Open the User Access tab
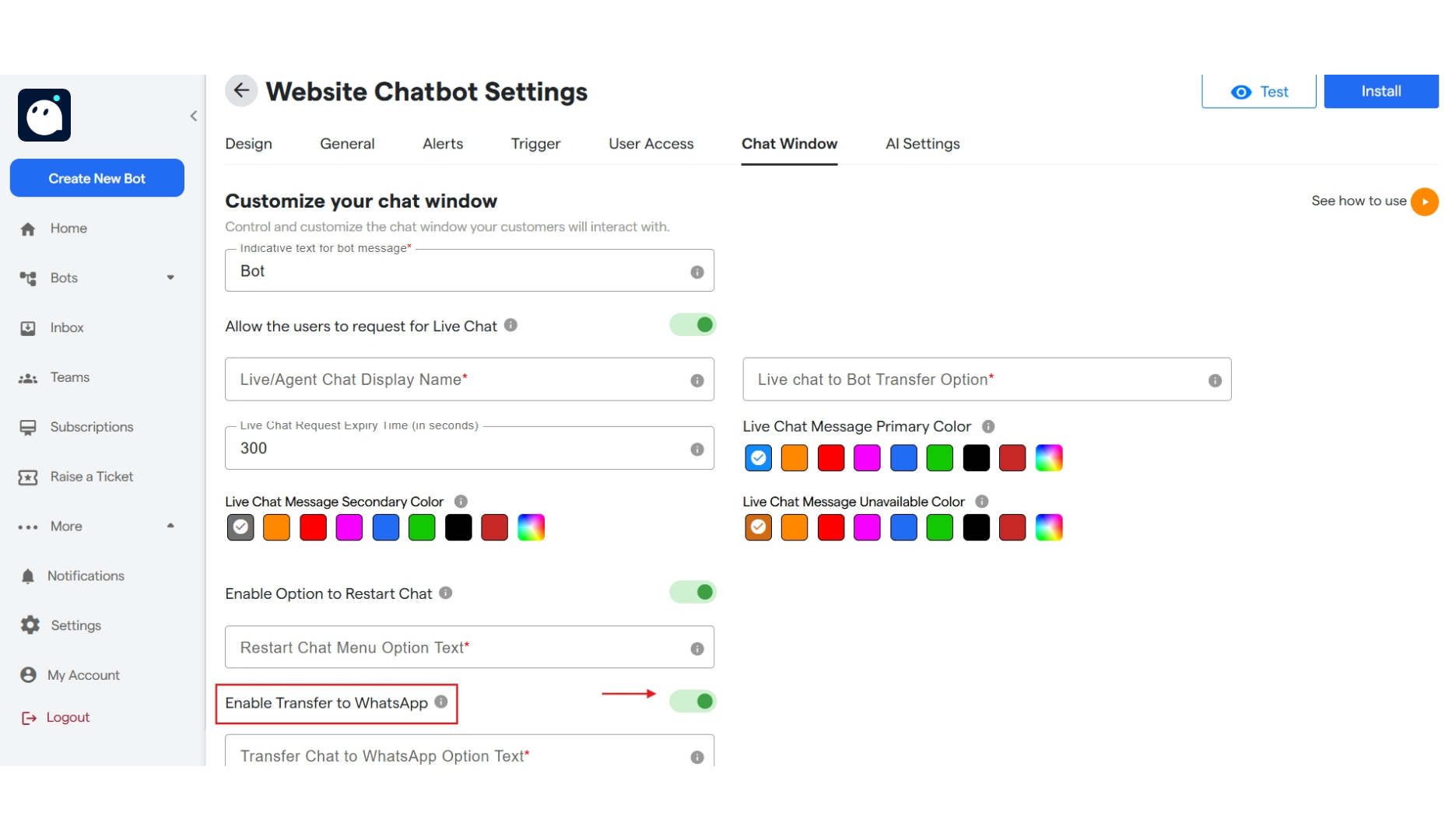 point(651,144)
